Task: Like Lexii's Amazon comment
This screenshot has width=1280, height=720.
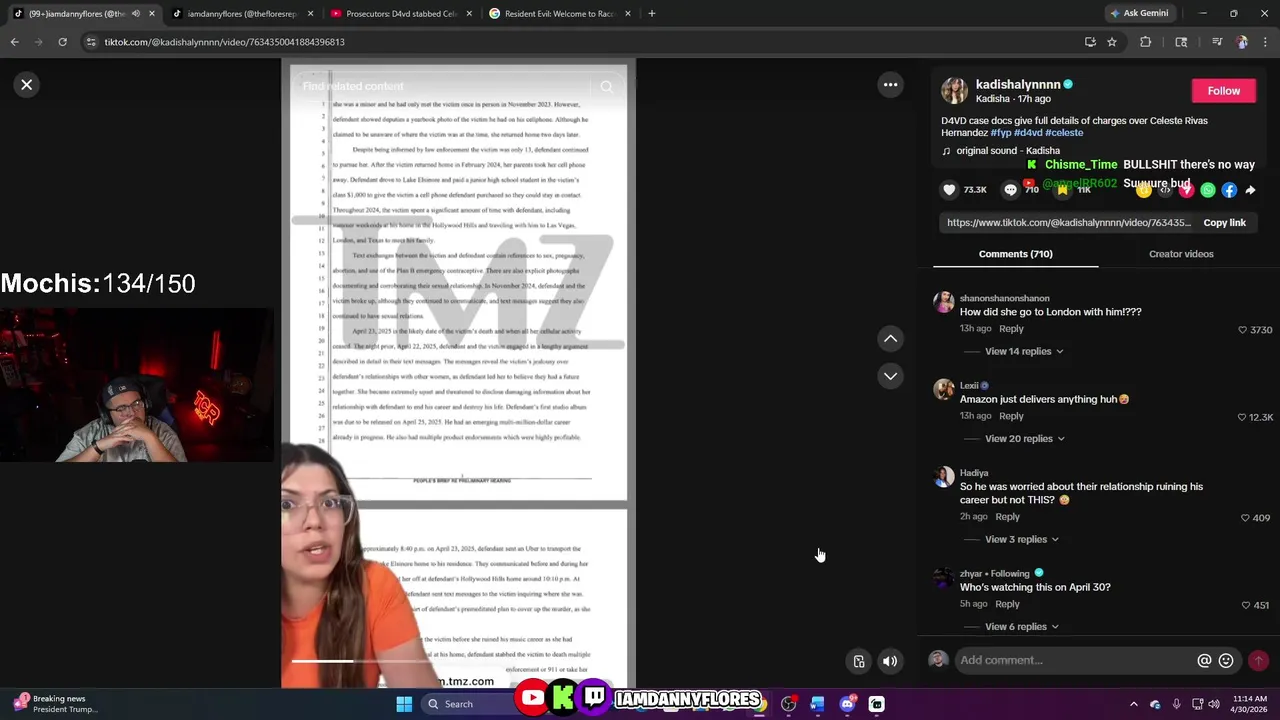Action: tap(1243, 417)
